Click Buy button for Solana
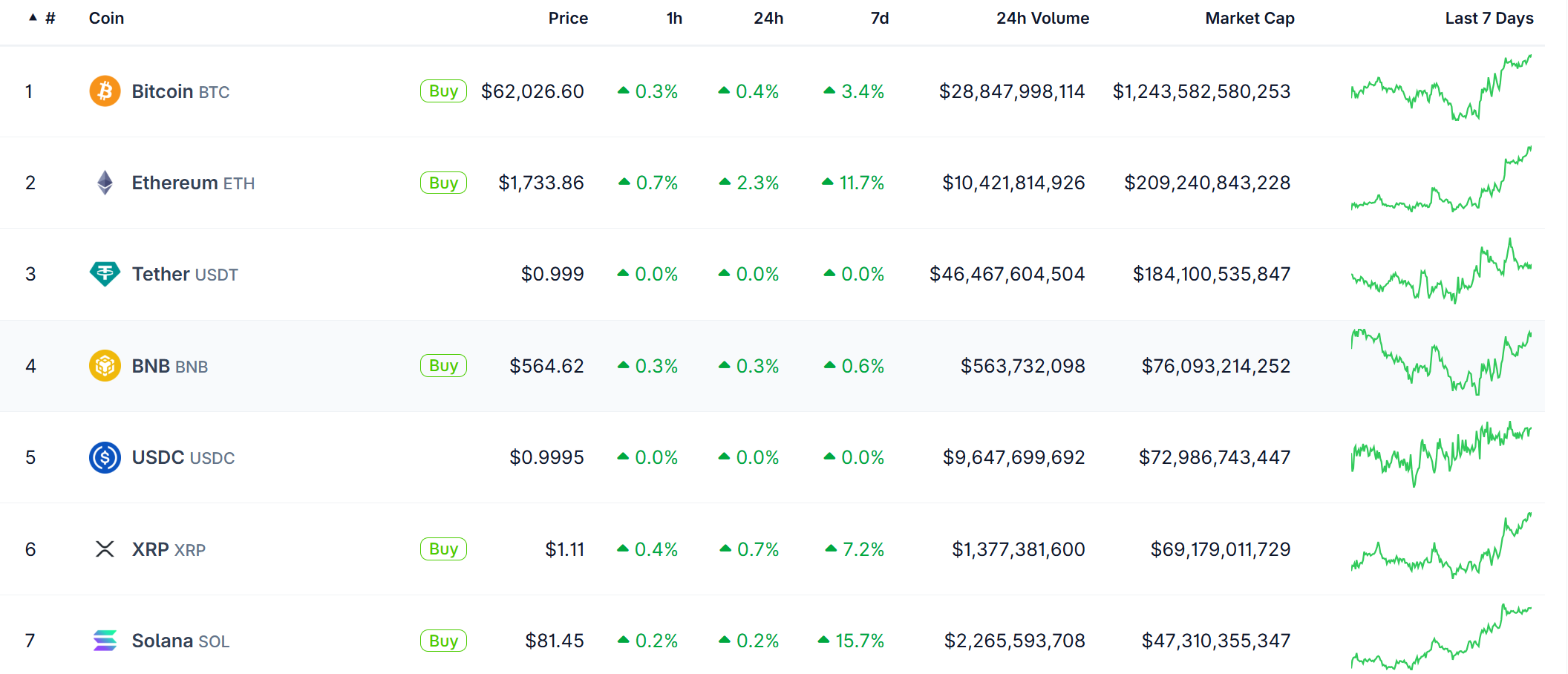This screenshot has height=674, width=1568. click(443, 641)
